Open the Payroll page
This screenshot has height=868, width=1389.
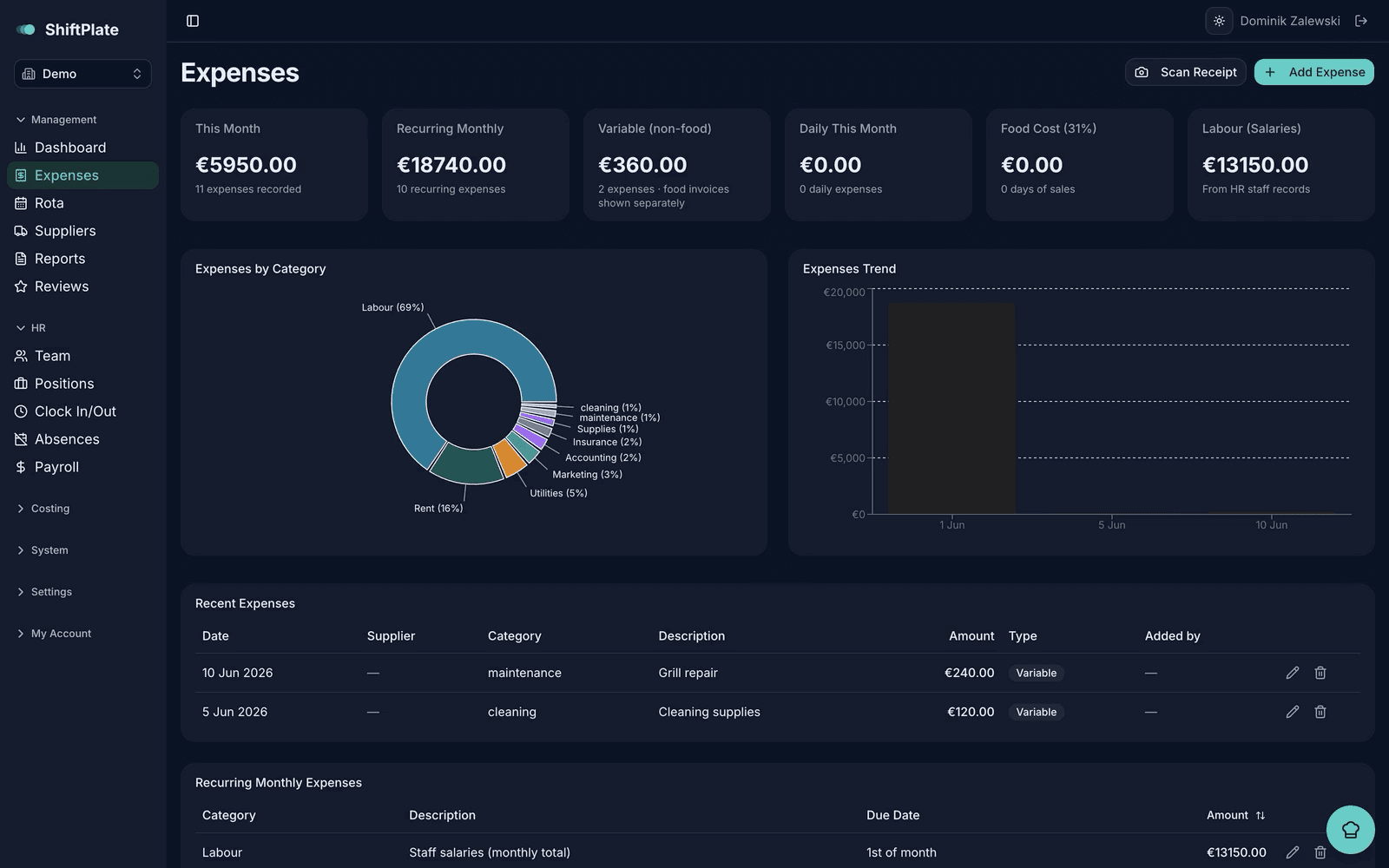[x=82, y=467]
